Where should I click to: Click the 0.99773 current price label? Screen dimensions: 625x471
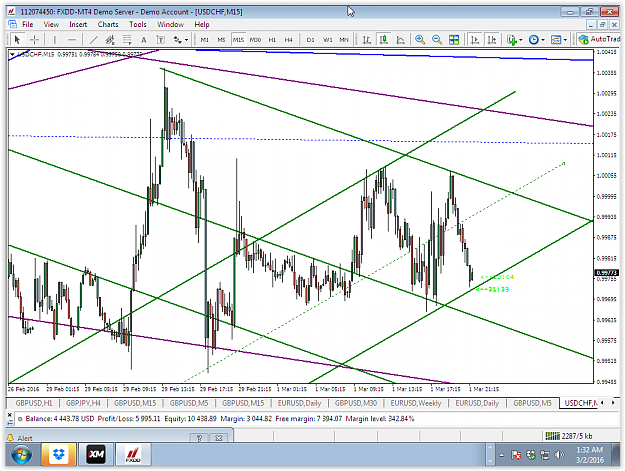[606, 273]
